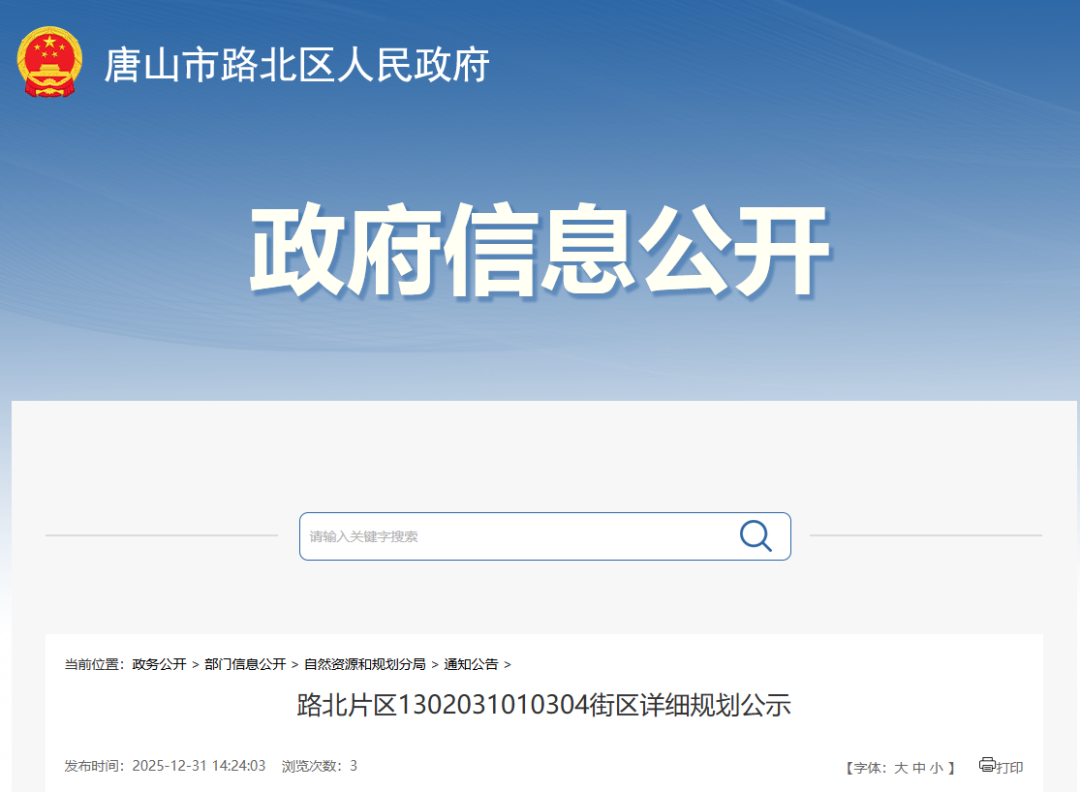The image size is (1080, 792).
Task: Click the printer icon
Action: [x=987, y=765]
